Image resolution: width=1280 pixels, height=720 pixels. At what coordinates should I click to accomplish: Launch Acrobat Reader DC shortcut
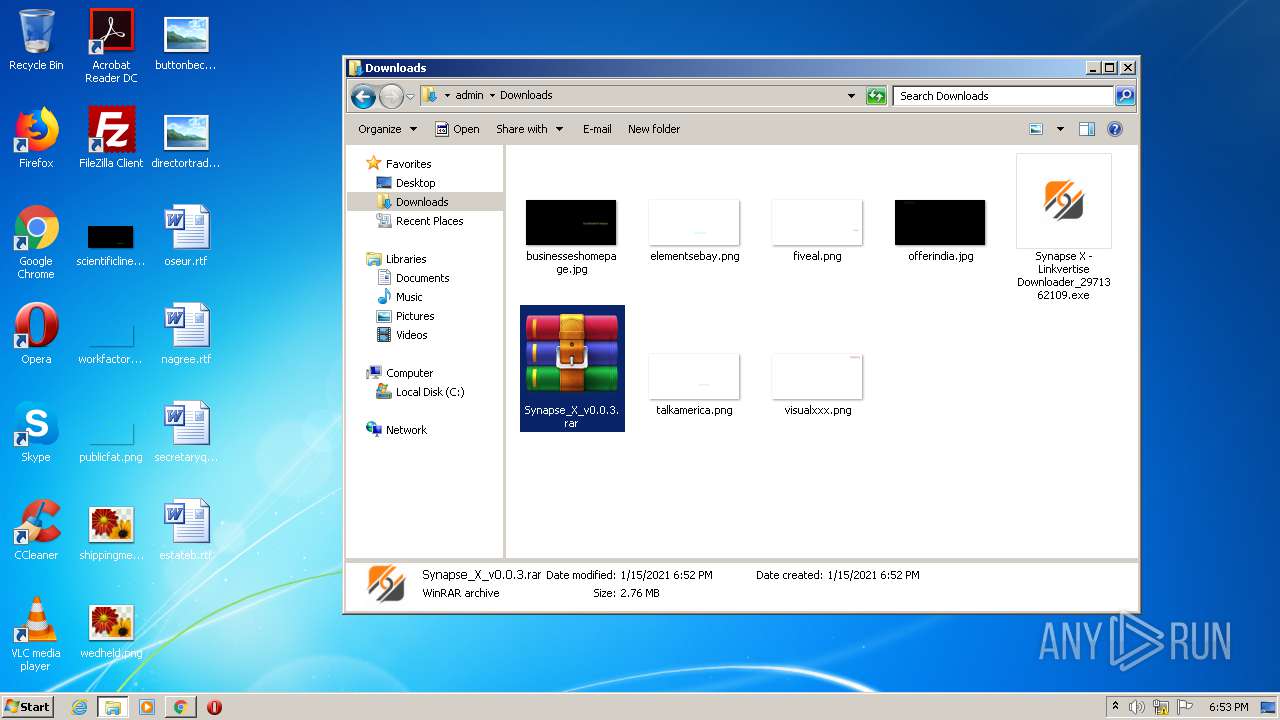[x=111, y=46]
